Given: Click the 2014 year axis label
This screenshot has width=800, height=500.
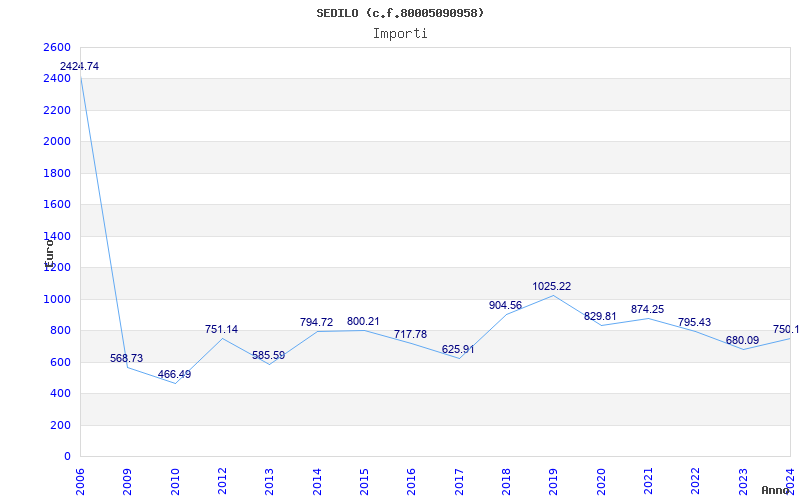Looking at the screenshot, I should 317,482.
